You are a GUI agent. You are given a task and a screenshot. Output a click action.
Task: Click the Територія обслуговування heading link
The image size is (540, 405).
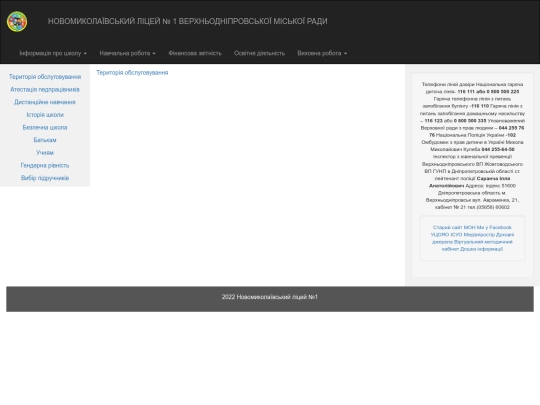point(132,73)
